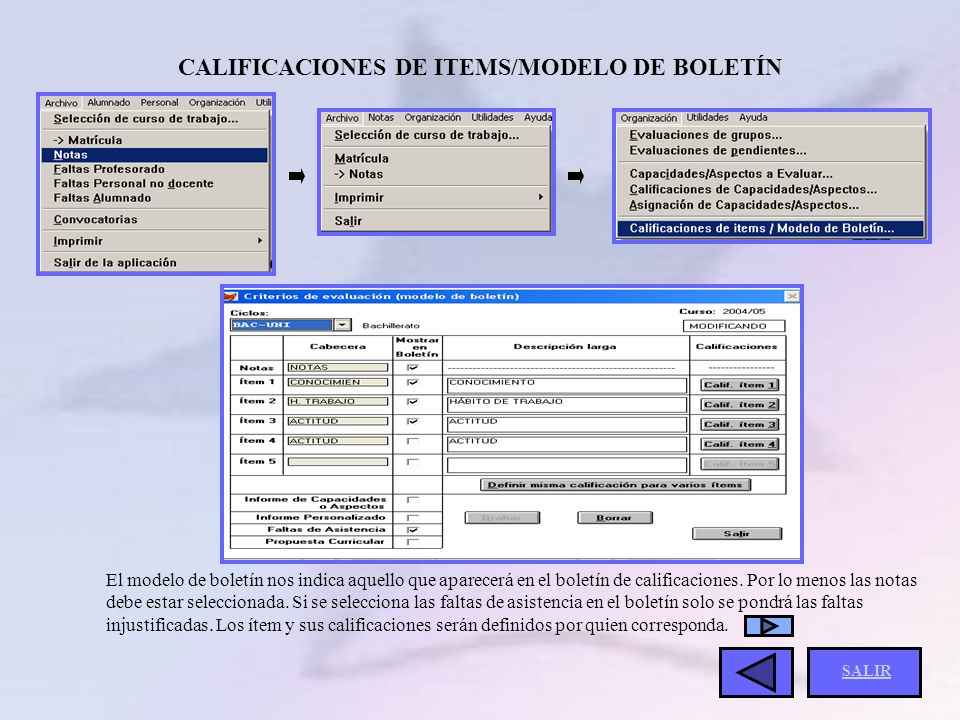Uncheck the Mostrar en Boletín box for Ítem 1
960x720 pixels.
413,382
